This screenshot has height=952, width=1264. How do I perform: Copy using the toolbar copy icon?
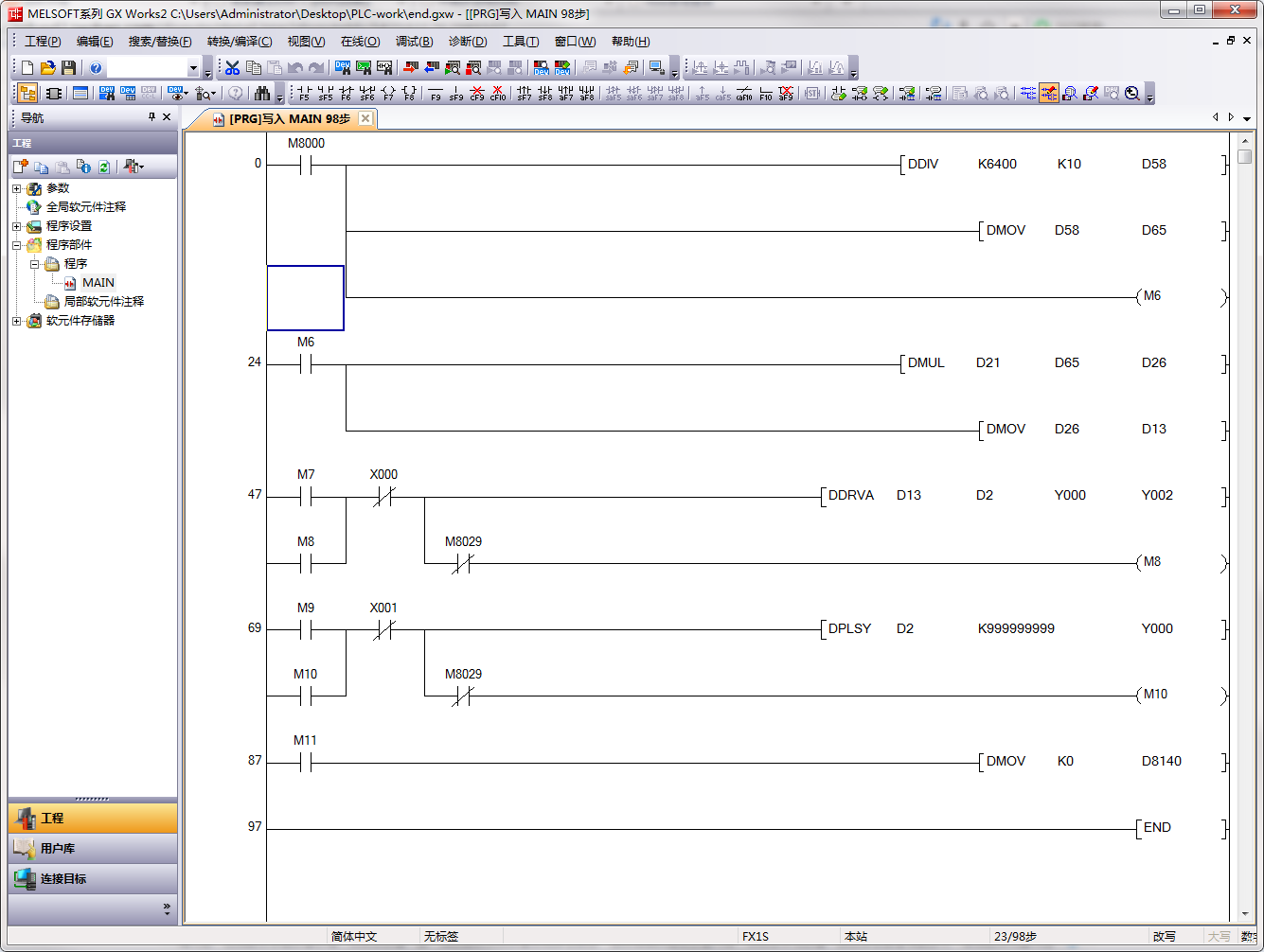click(x=254, y=68)
